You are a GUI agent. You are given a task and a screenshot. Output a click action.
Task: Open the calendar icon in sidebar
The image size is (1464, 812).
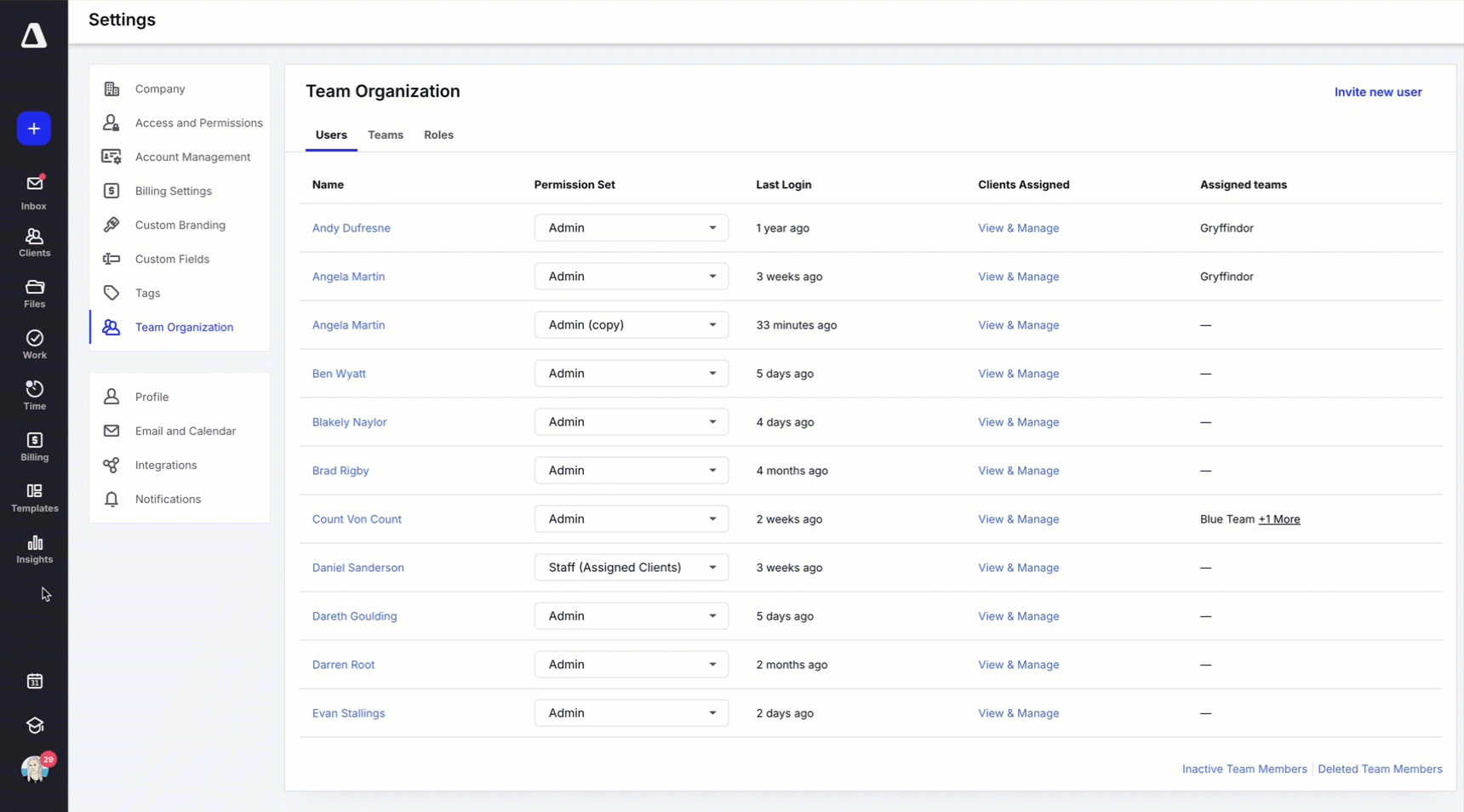tap(34, 681)
